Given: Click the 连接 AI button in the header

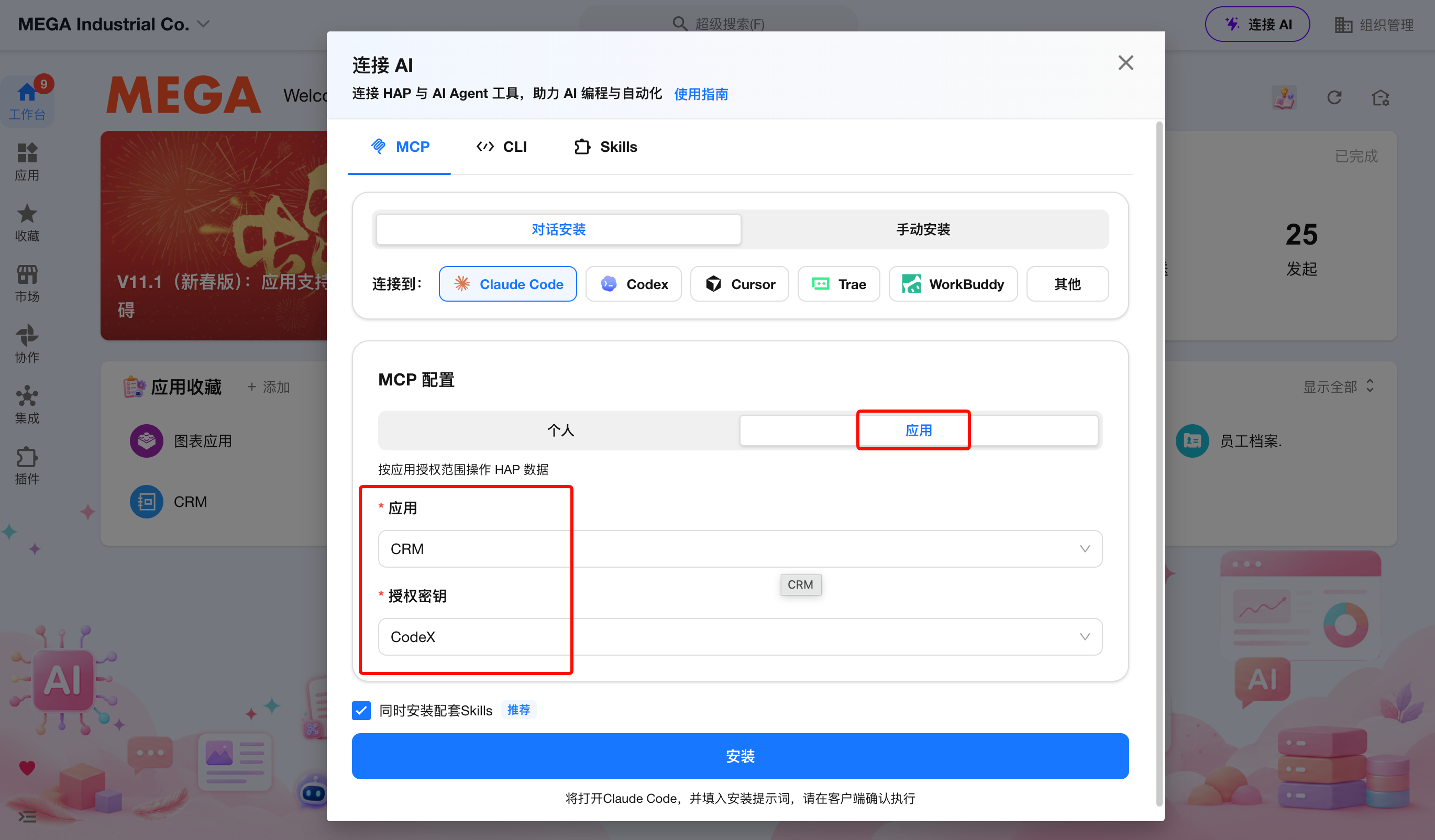Looking at the screenshot, I should (1257, 25).
